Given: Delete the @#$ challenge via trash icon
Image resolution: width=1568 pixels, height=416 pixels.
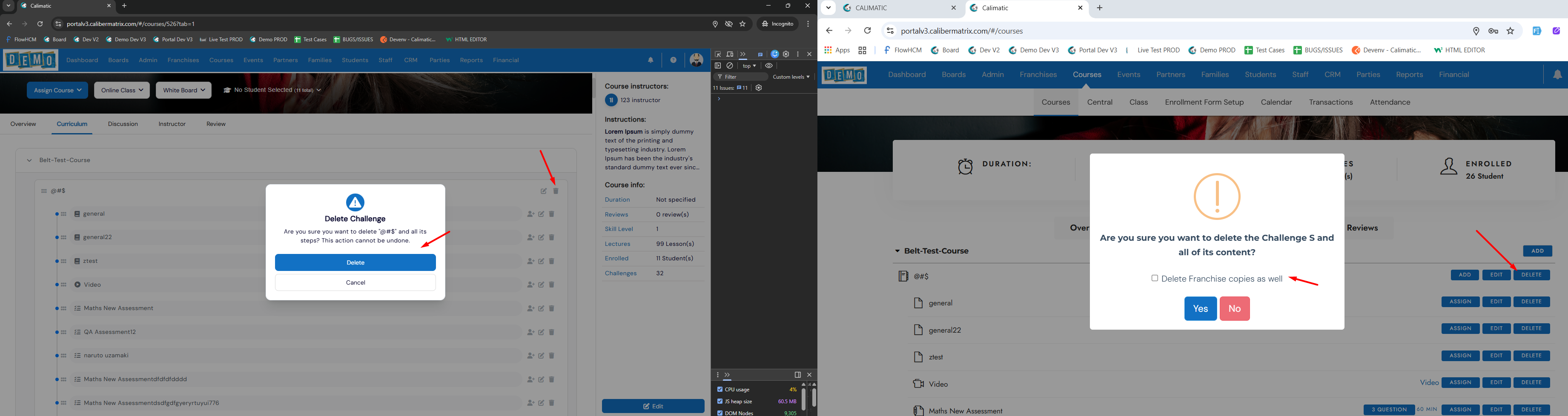Looking at the screenshot, I should [x=556, y=191].
